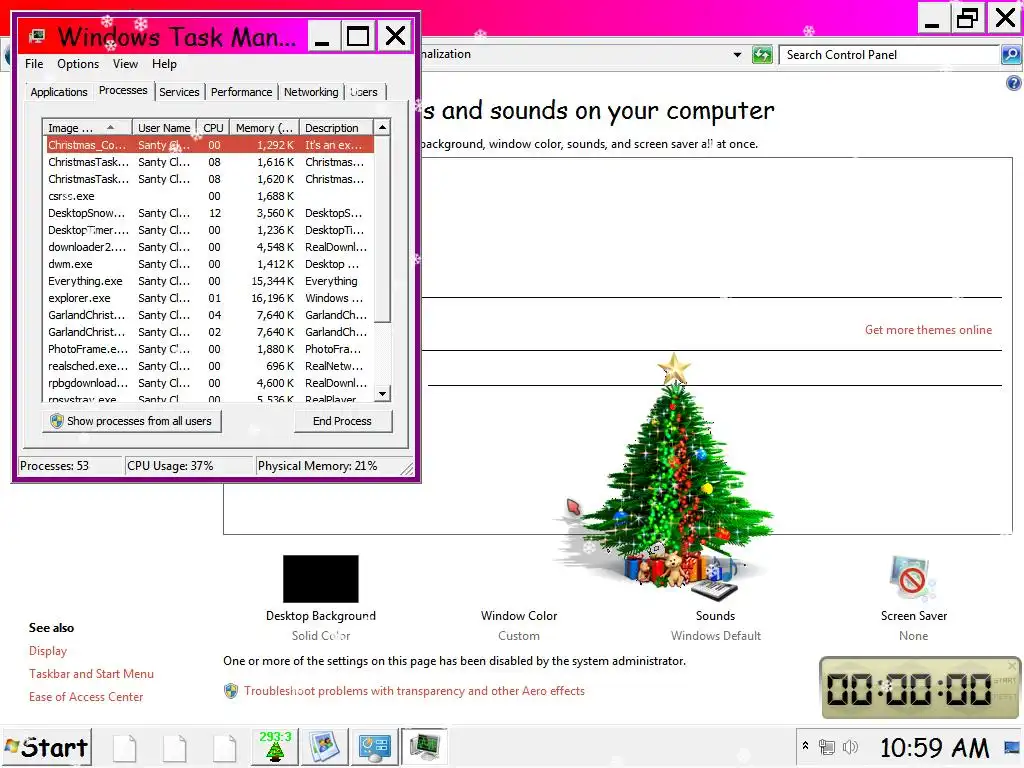Image resolution: width=1024 pixels, height=768 pixels.
Task: Click the Christmas tree icon in taskbar
Action: (276, 746)
